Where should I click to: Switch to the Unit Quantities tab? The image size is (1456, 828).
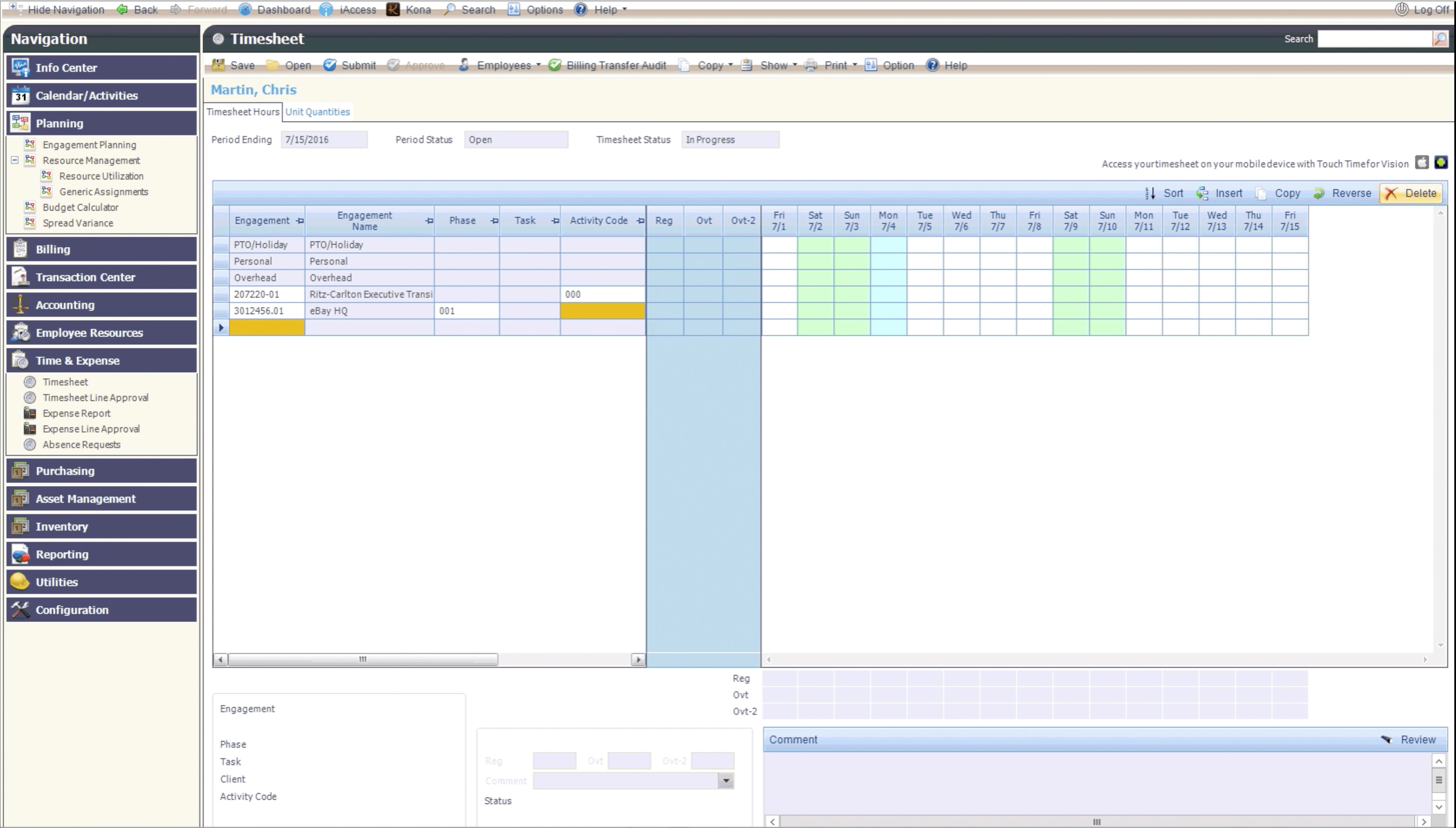[317, 111]
